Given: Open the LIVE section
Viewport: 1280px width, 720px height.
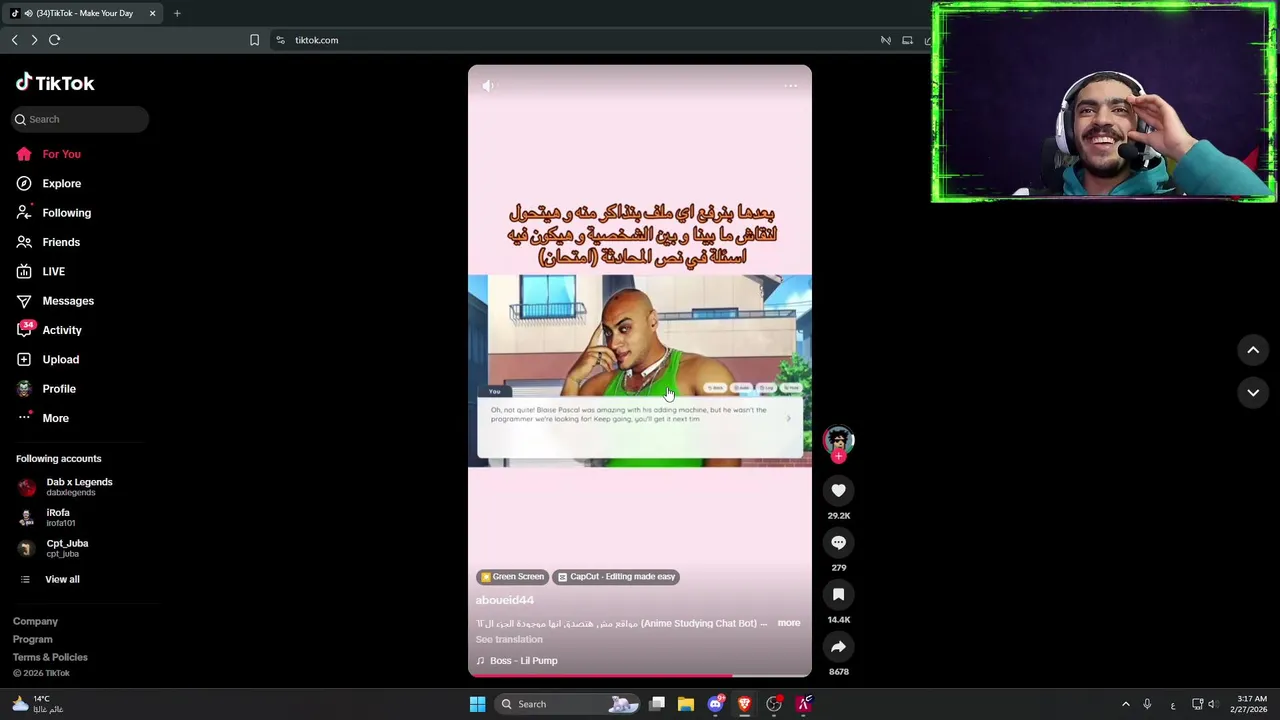Looking at the screenshot, I should pos(53,271).
